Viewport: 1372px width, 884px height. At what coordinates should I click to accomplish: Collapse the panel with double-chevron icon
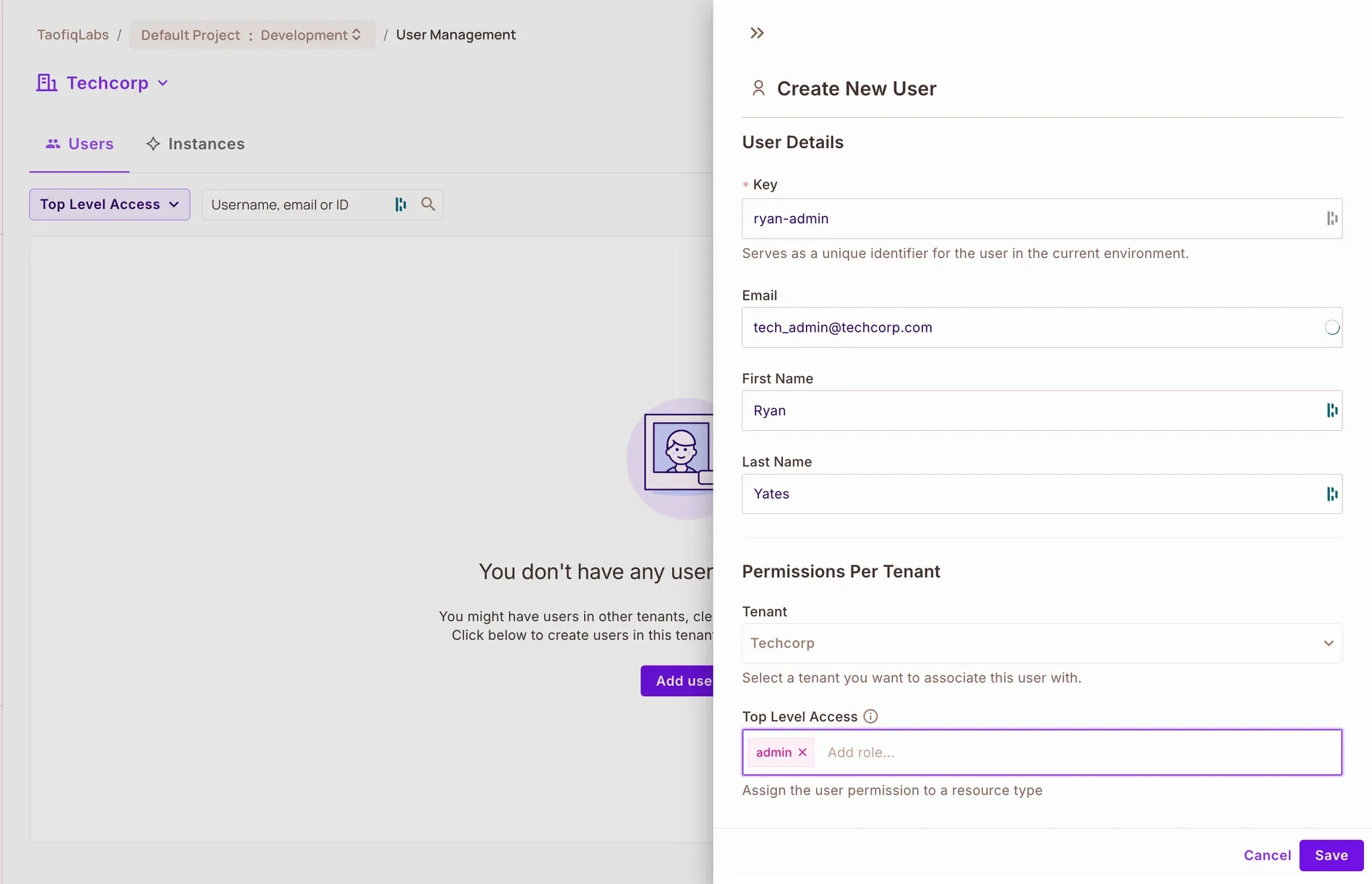757,34
